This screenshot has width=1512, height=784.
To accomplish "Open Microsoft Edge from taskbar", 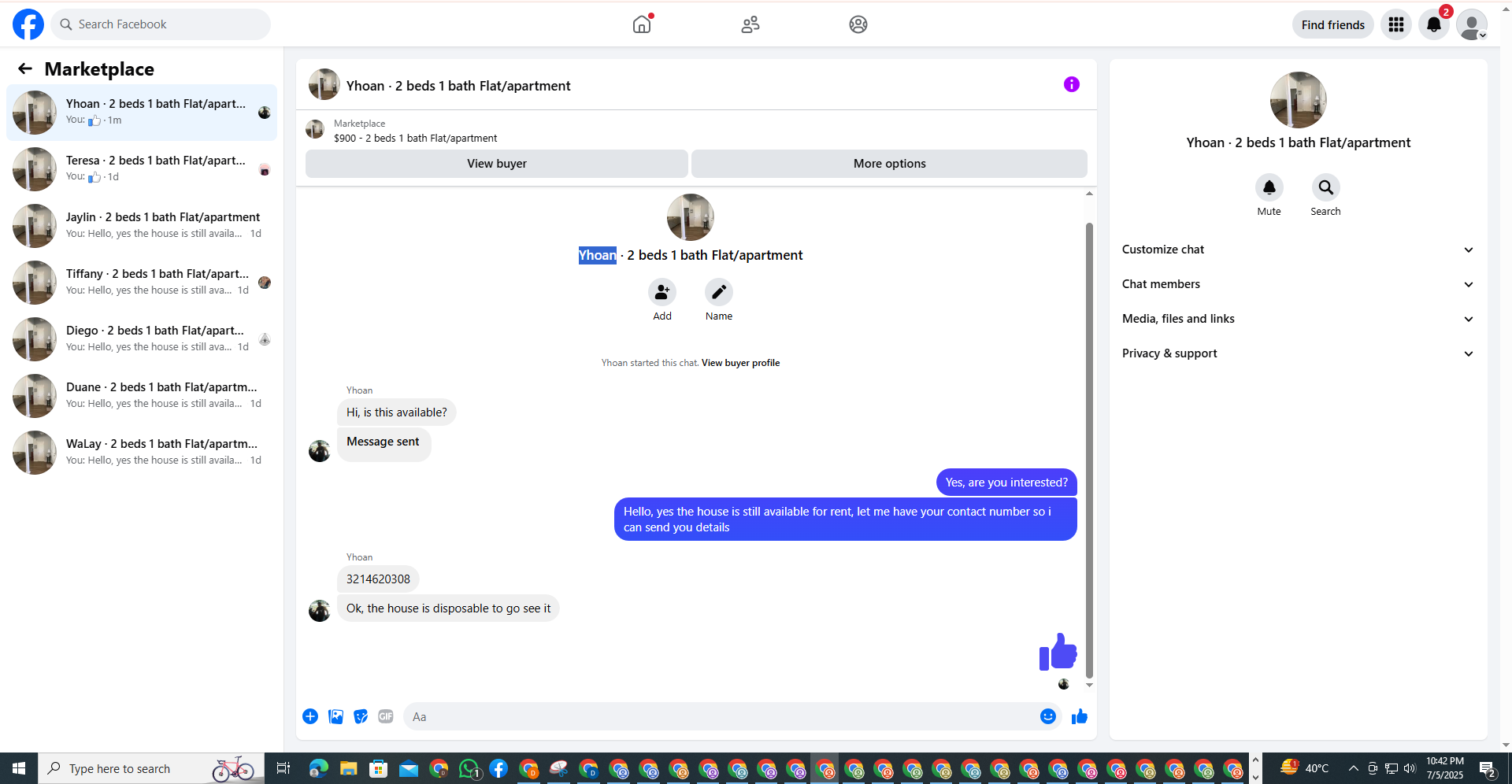I will click(x=318, y=768).
